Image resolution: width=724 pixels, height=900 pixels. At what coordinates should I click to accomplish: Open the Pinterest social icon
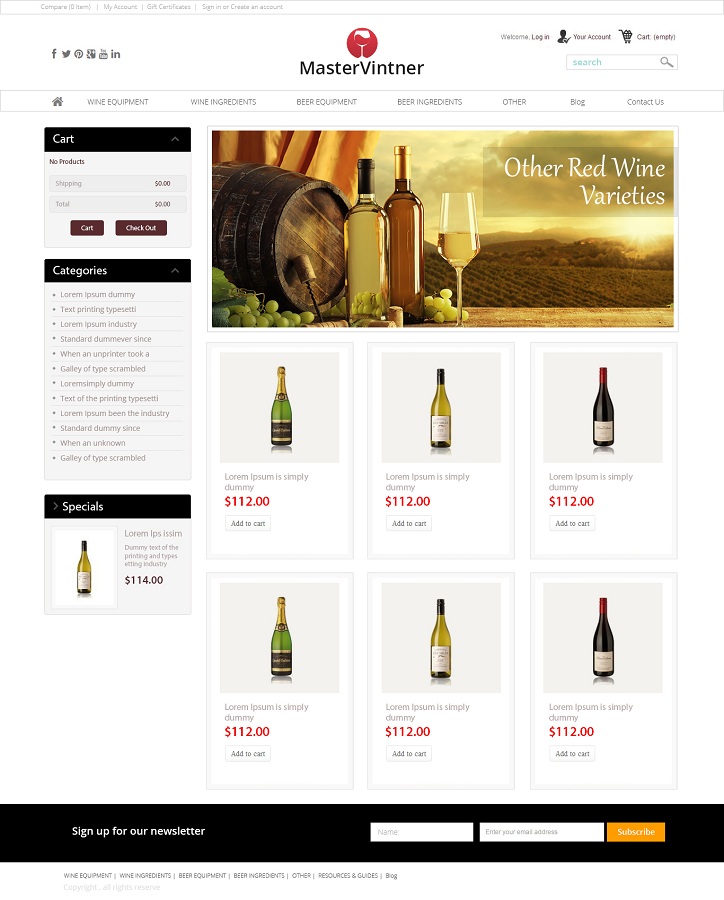click(x=79, y=53)
